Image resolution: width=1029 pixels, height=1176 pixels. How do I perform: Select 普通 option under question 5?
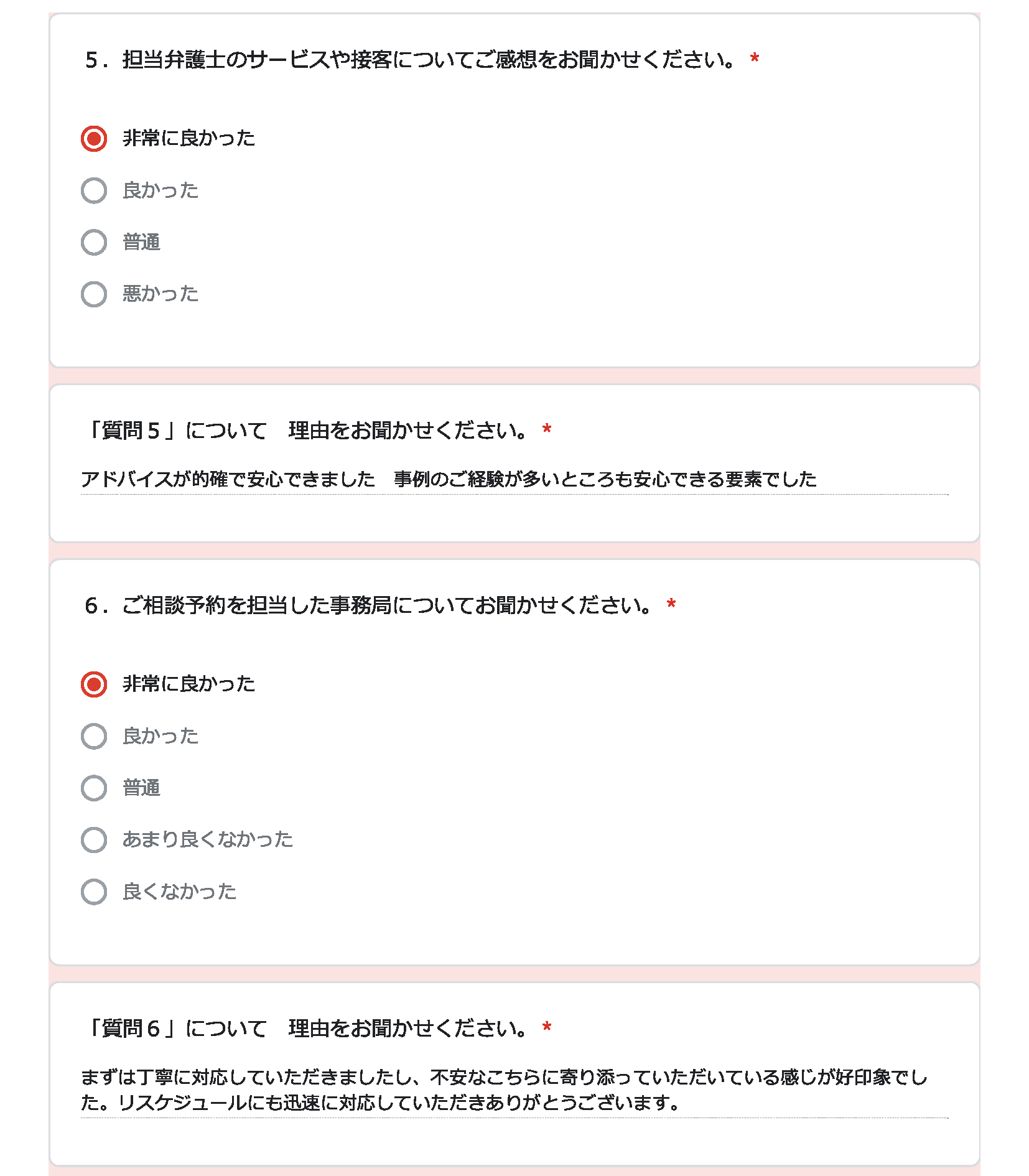[x=94, y=242]
